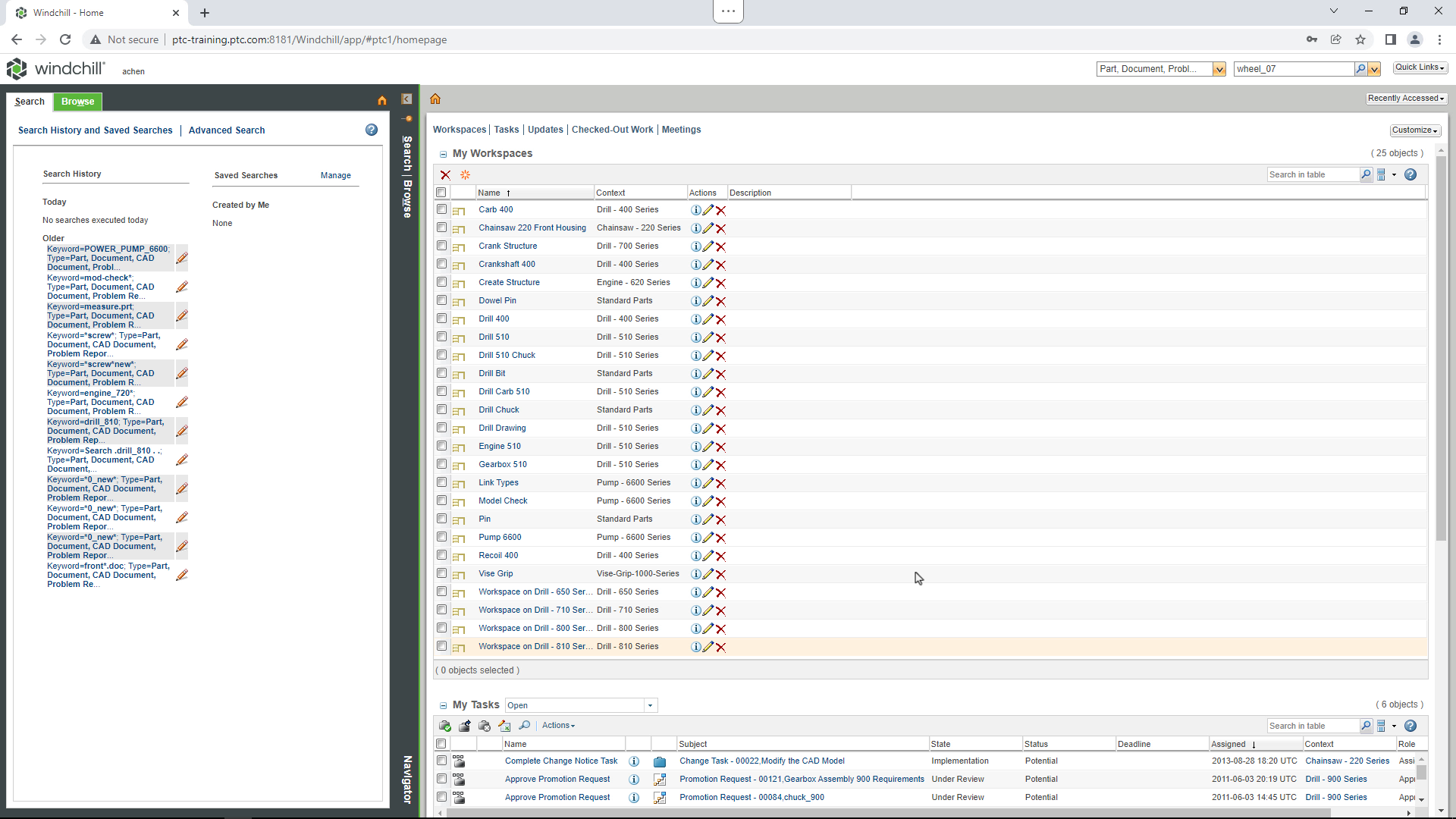Collapse the My Workspaces section

pos(444,154)
